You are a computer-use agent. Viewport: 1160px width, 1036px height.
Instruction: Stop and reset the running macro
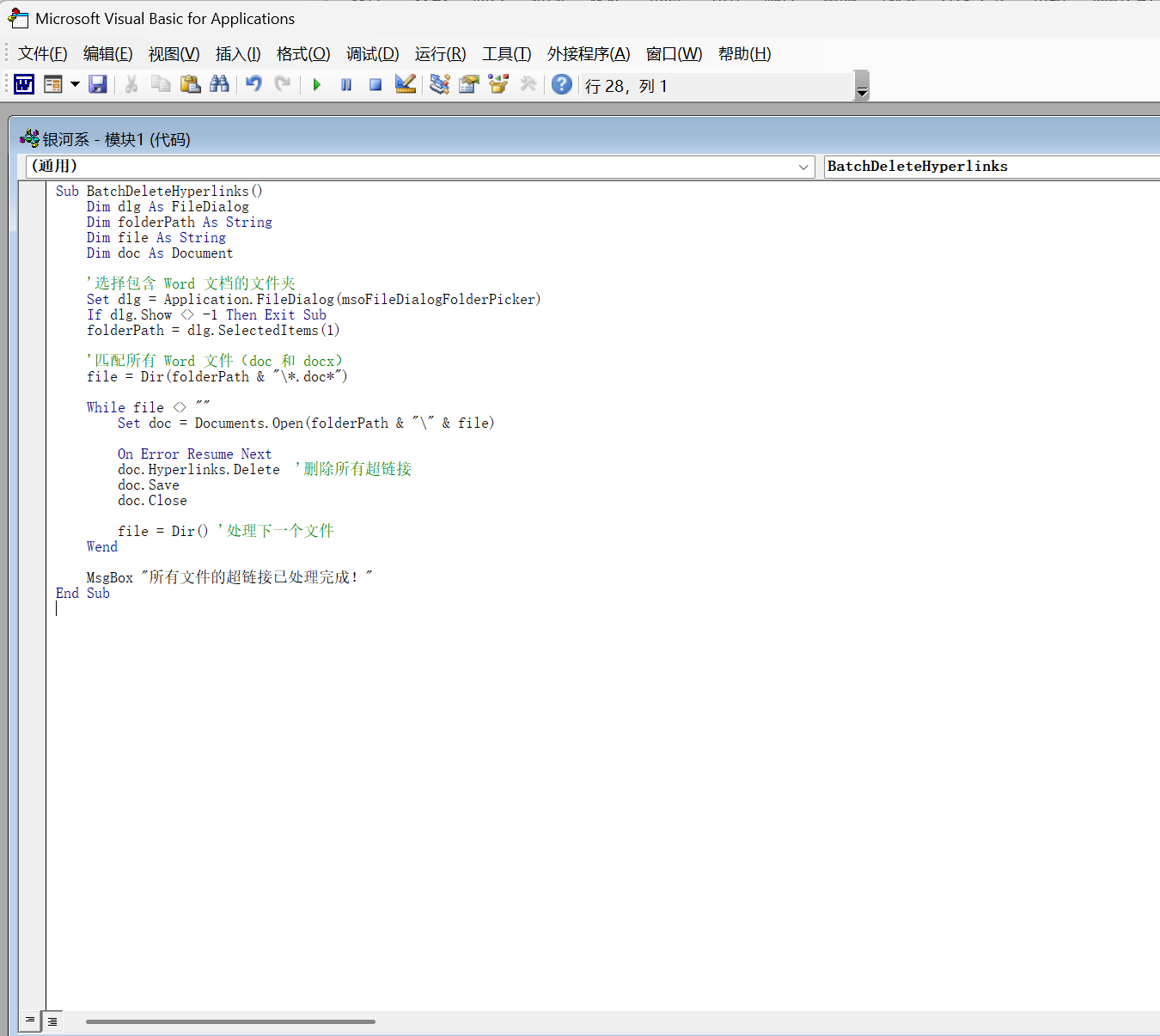pyautogui.click(x=375, y=84)
